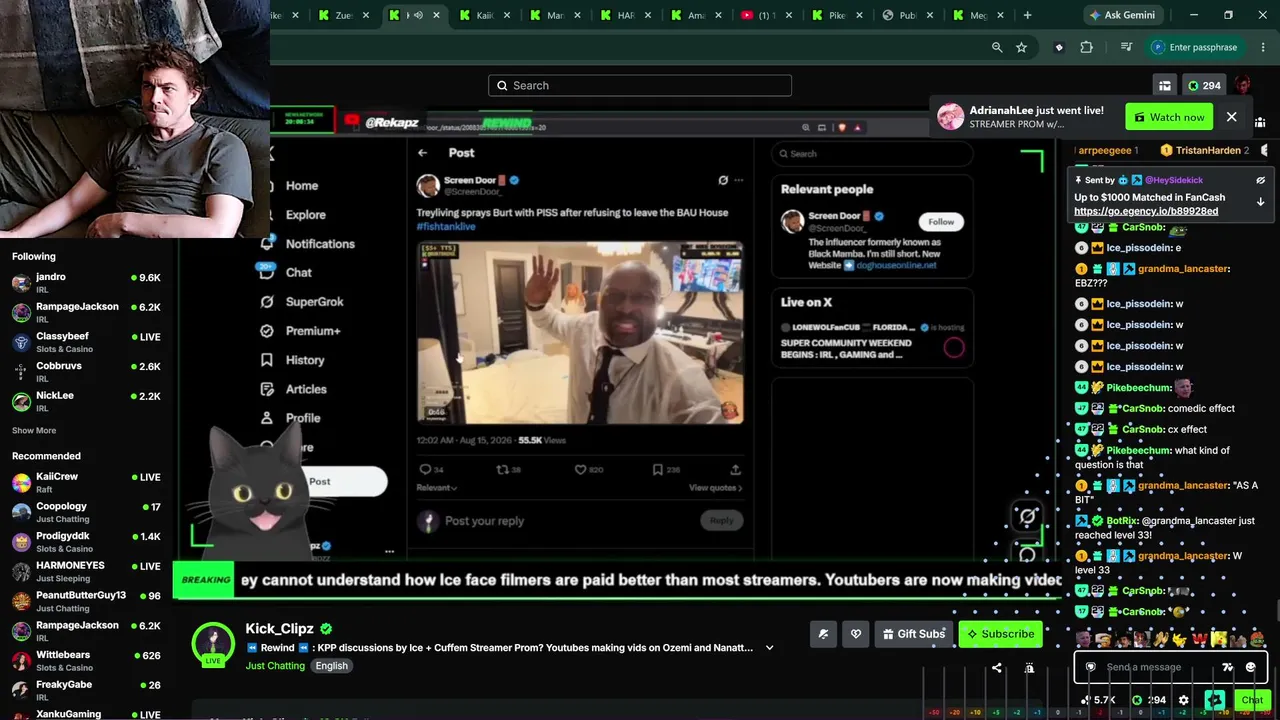Mute channel notifications with the bell button
1280x720 pixels.
pyautogui.click(x=823, y=633)
